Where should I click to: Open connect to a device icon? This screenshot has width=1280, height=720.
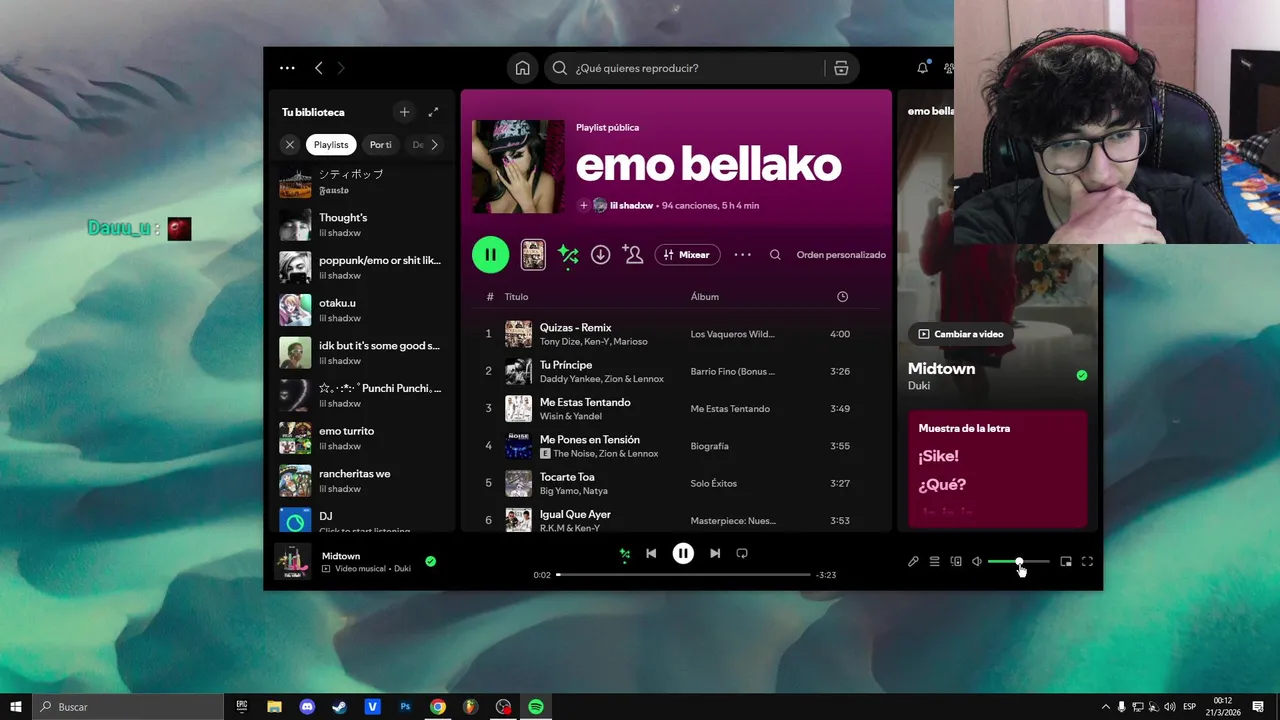coord(956,562)
